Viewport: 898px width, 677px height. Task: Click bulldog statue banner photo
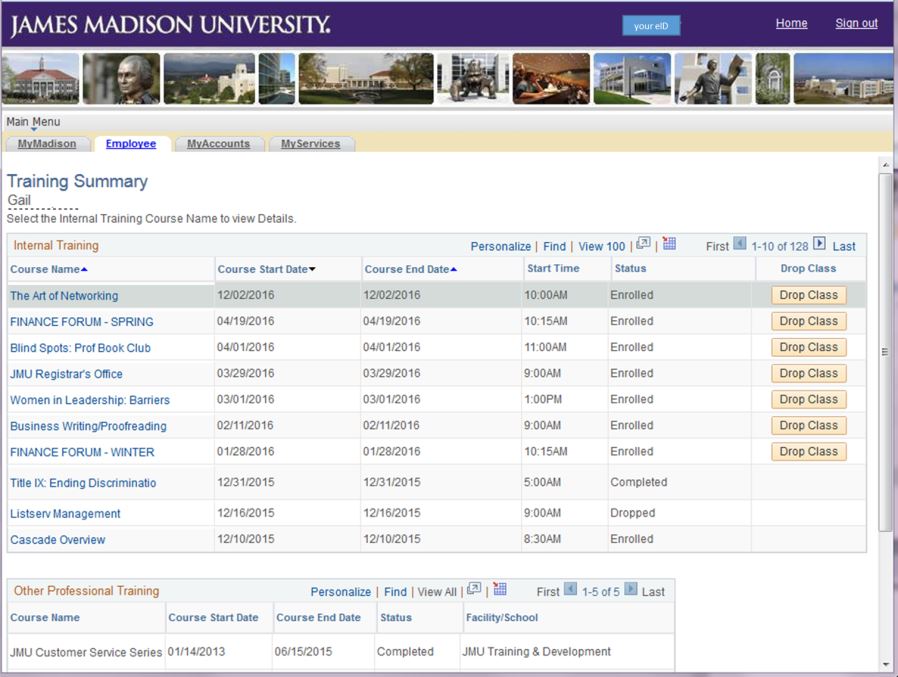(472, 78)
